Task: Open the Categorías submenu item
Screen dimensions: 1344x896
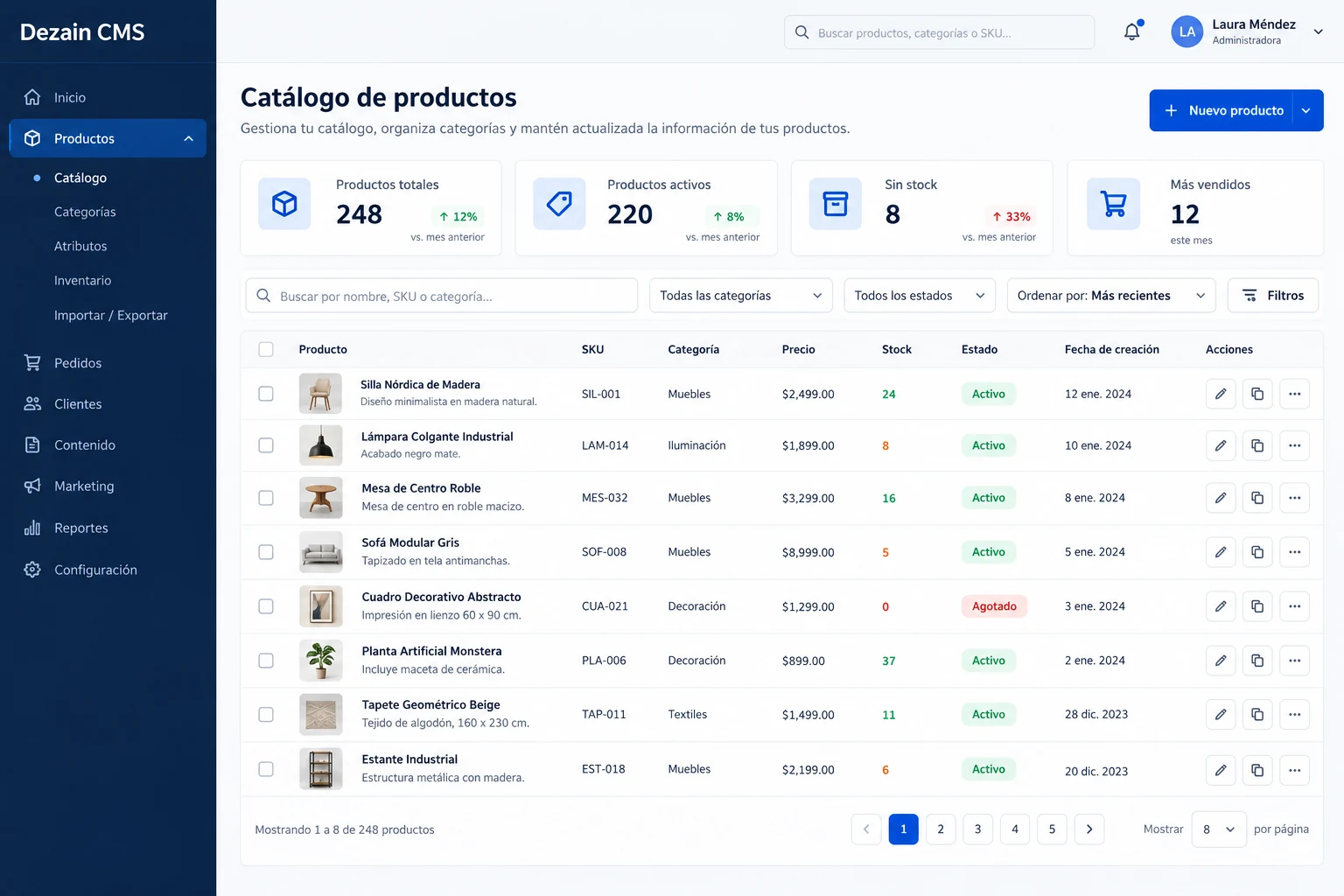Action: pyautogui.click(x=85, y=212)
